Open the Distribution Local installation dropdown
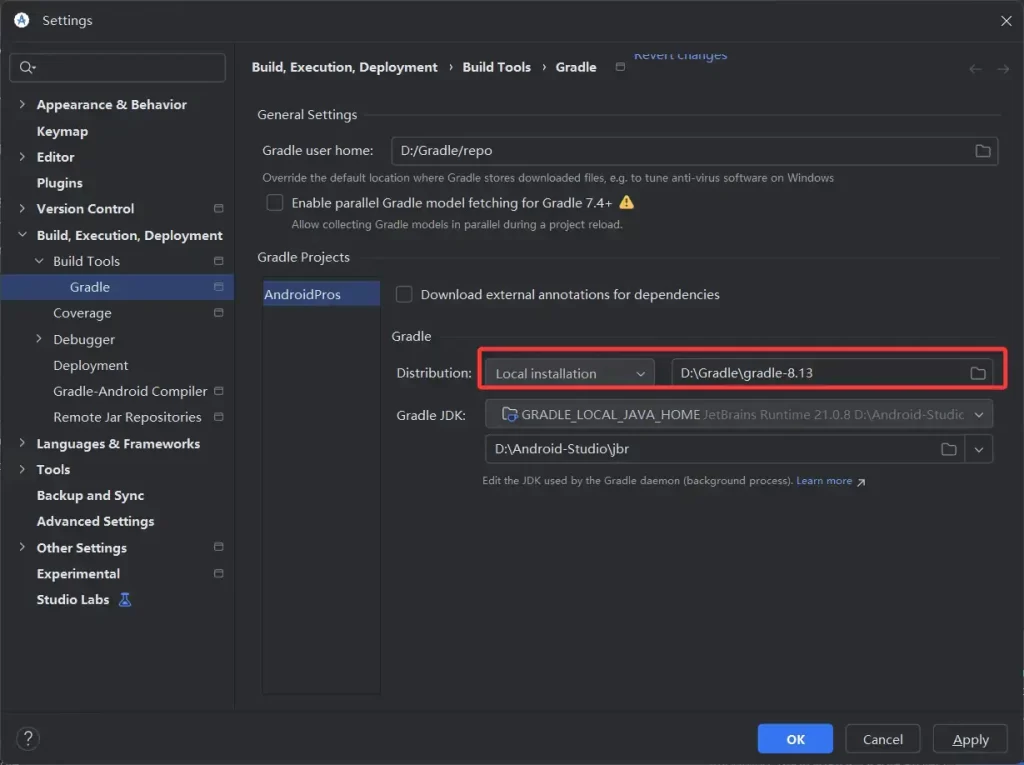 click(x=569, y=373)
